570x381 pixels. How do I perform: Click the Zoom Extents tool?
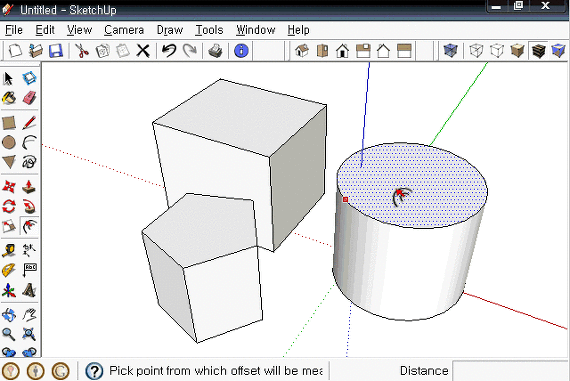point(29,334)
